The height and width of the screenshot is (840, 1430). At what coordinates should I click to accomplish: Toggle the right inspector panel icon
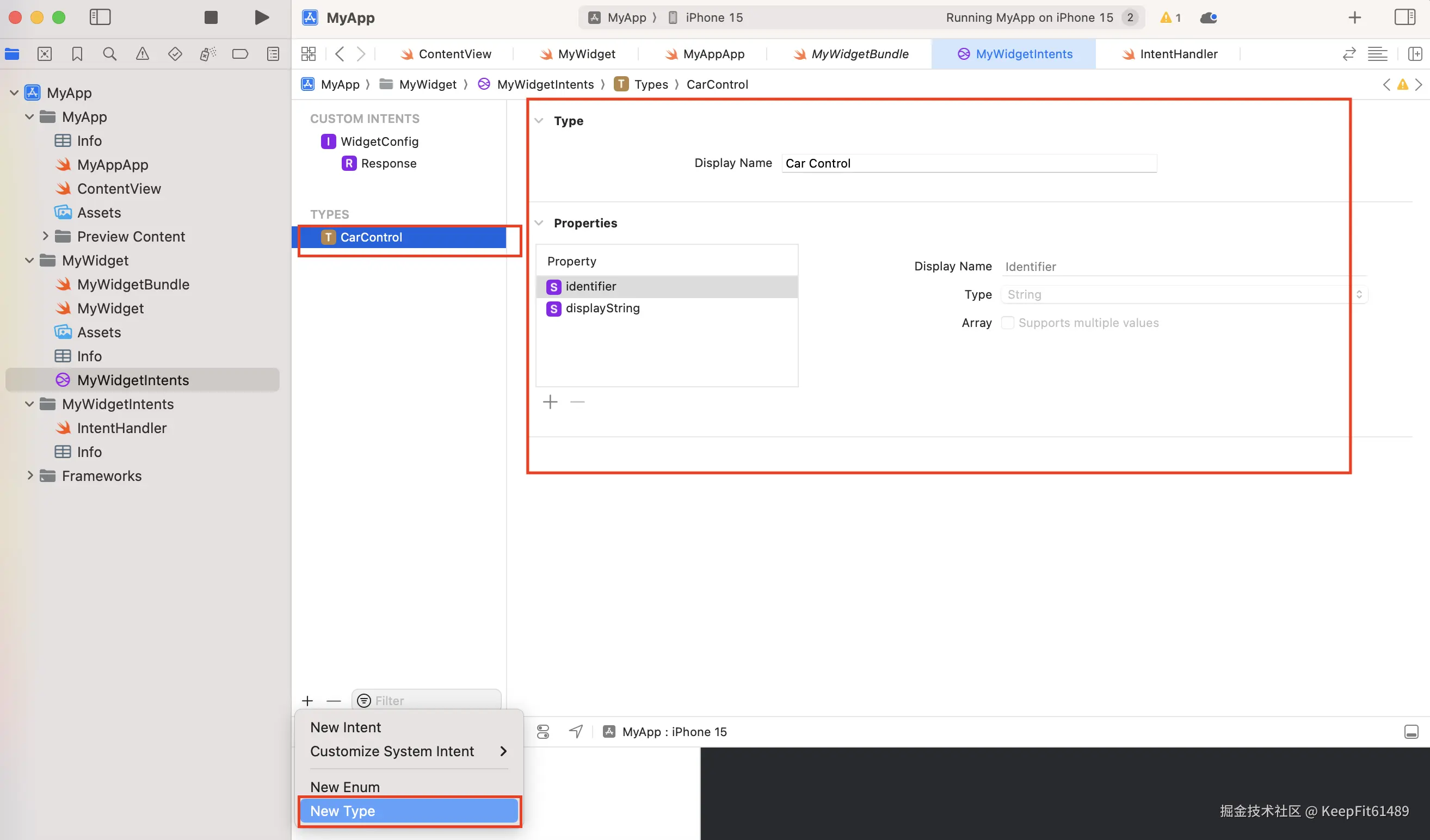coord(1404,17)
